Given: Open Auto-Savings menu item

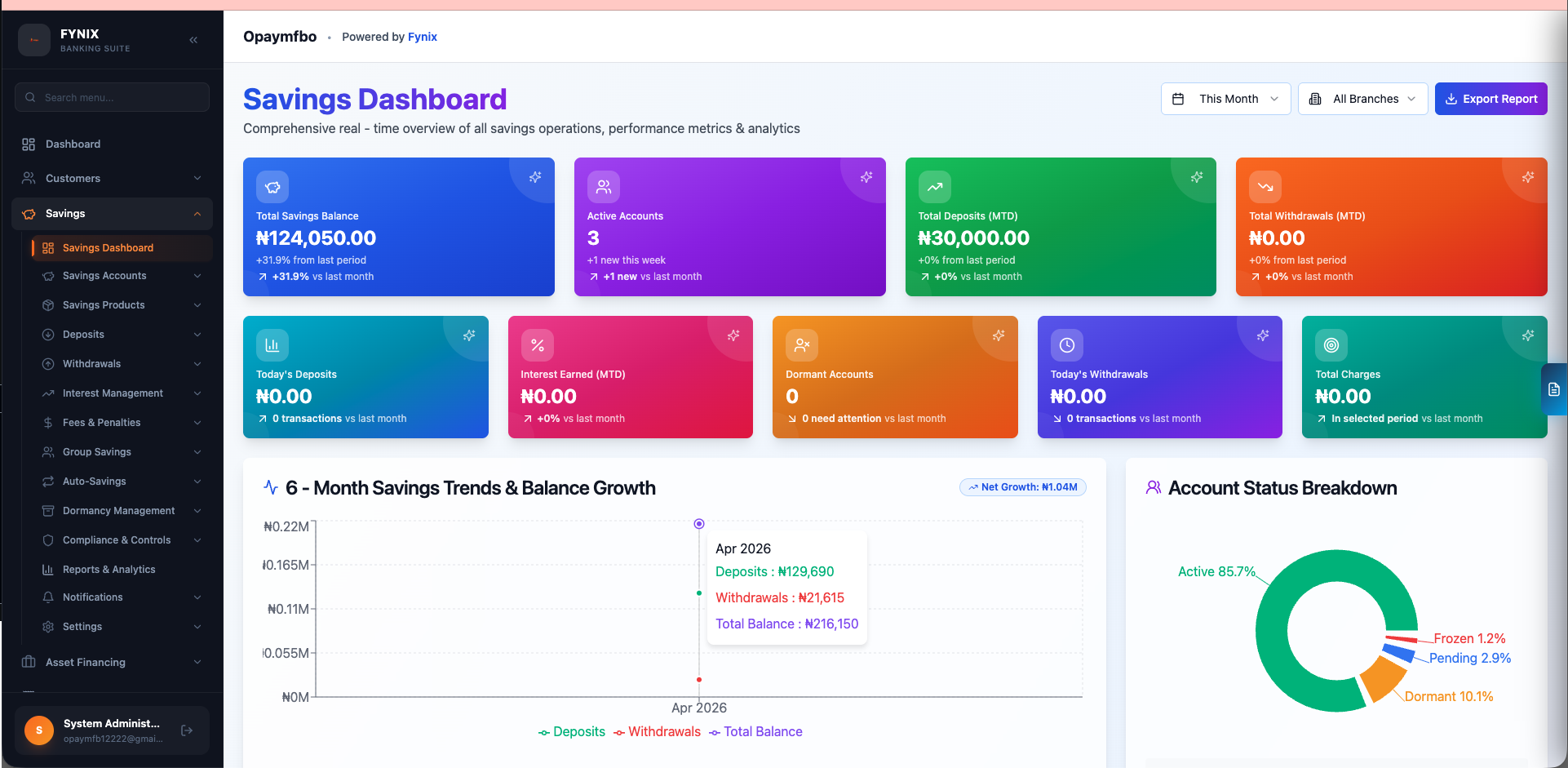Looking at the screenshot, I should [x=122, y=482].
